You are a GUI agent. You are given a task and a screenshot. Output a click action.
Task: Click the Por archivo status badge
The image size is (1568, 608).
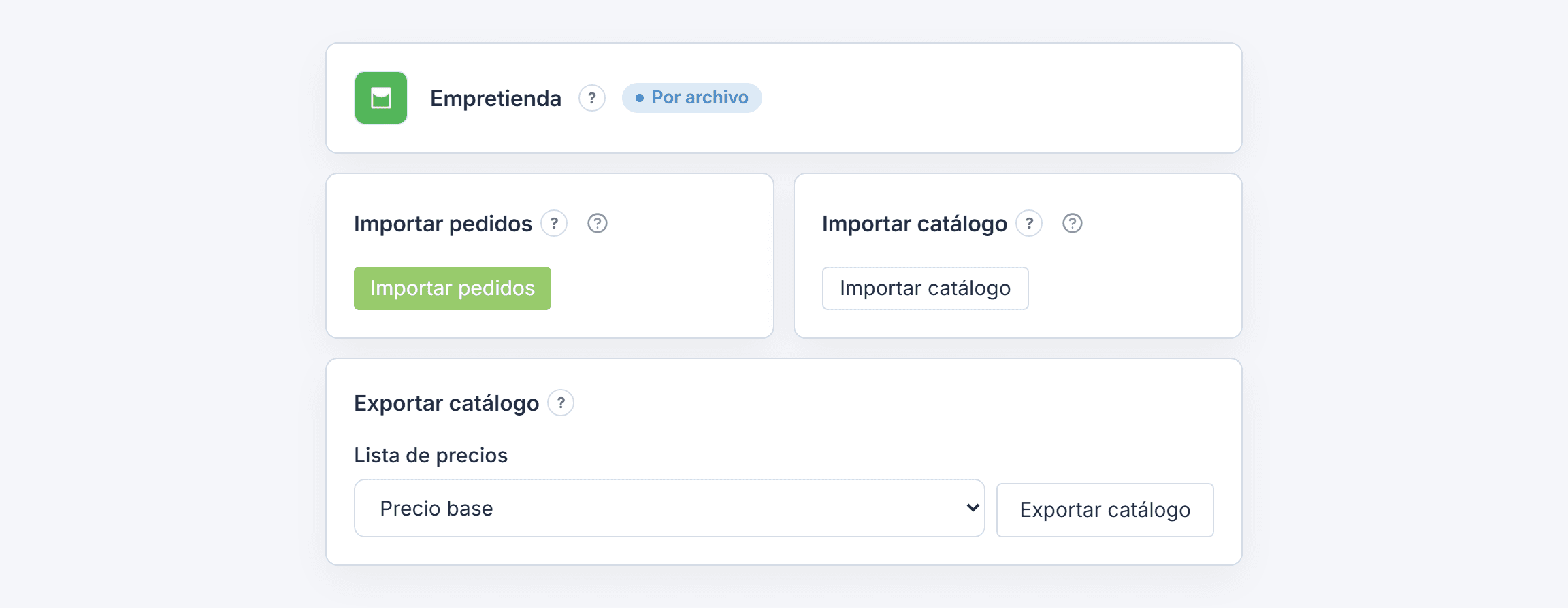coord(692,98)
